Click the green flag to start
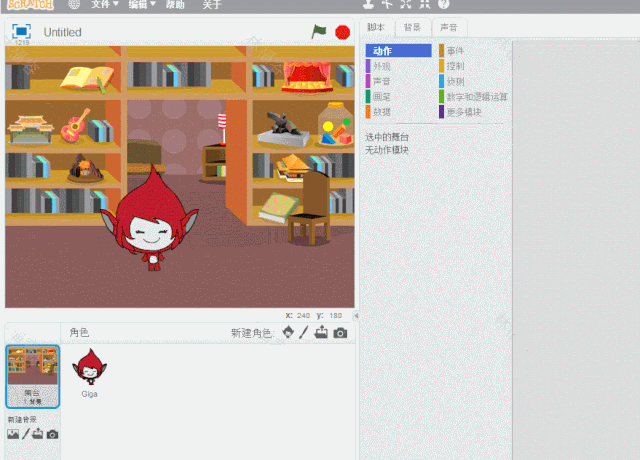This screenshot has height=460, width=640. pyautogui.click(x=319, y=32)
